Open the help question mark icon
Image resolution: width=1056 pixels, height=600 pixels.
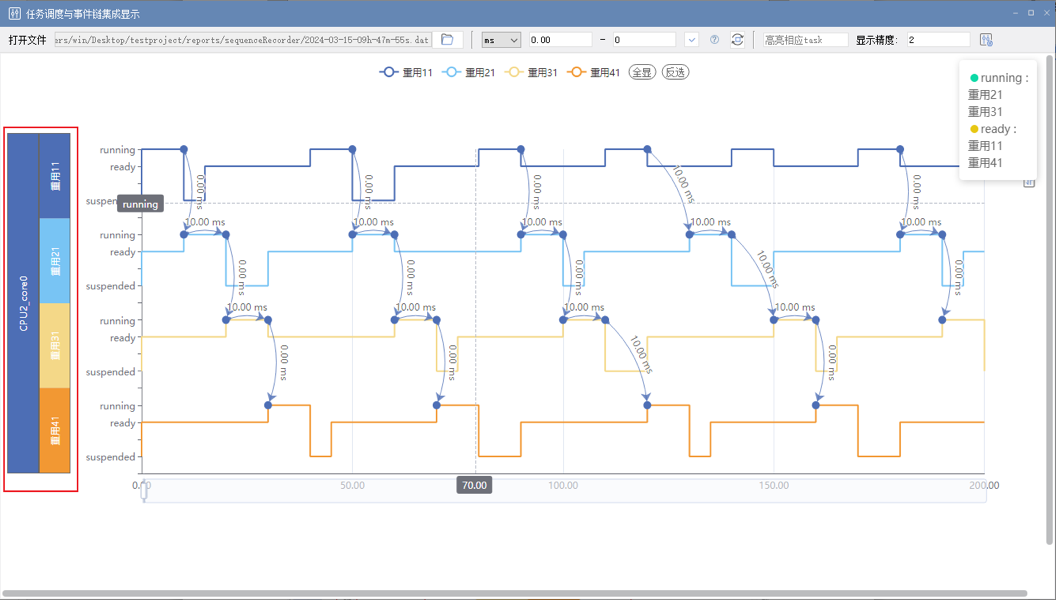pyautogui.click(x=714, y=40)
